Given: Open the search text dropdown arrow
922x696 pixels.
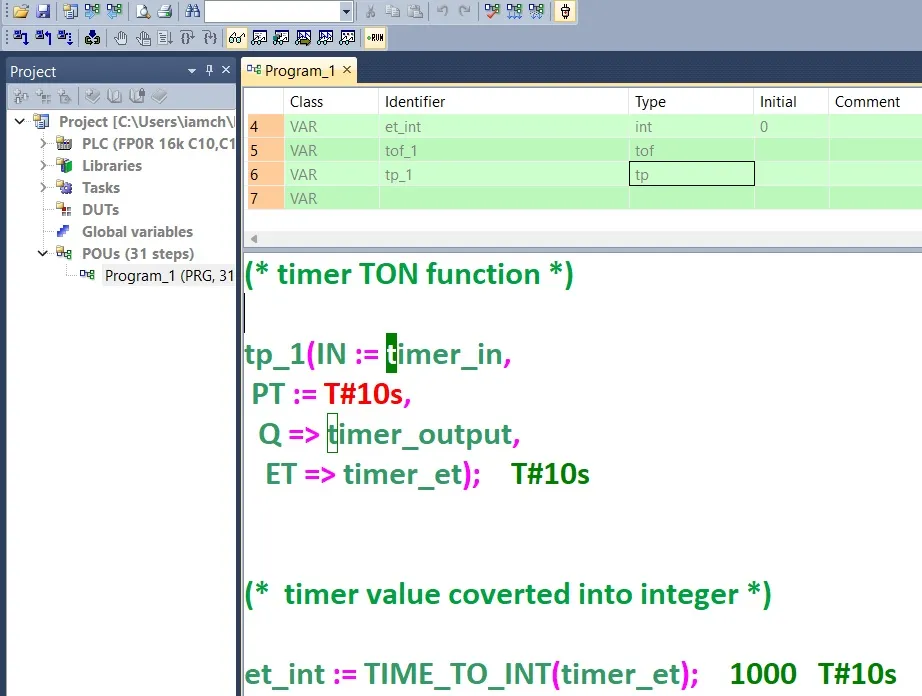Looking at the screenshot, I should click(x=345, y=11).
